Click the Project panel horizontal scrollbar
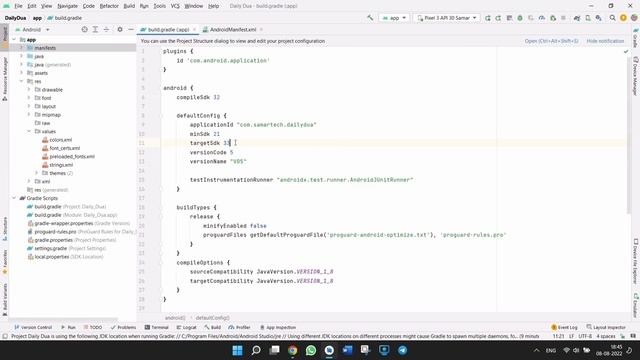Image resolution: width=640 pixels, height=360 pixels. pyautogui.click(x=65, y=320)
